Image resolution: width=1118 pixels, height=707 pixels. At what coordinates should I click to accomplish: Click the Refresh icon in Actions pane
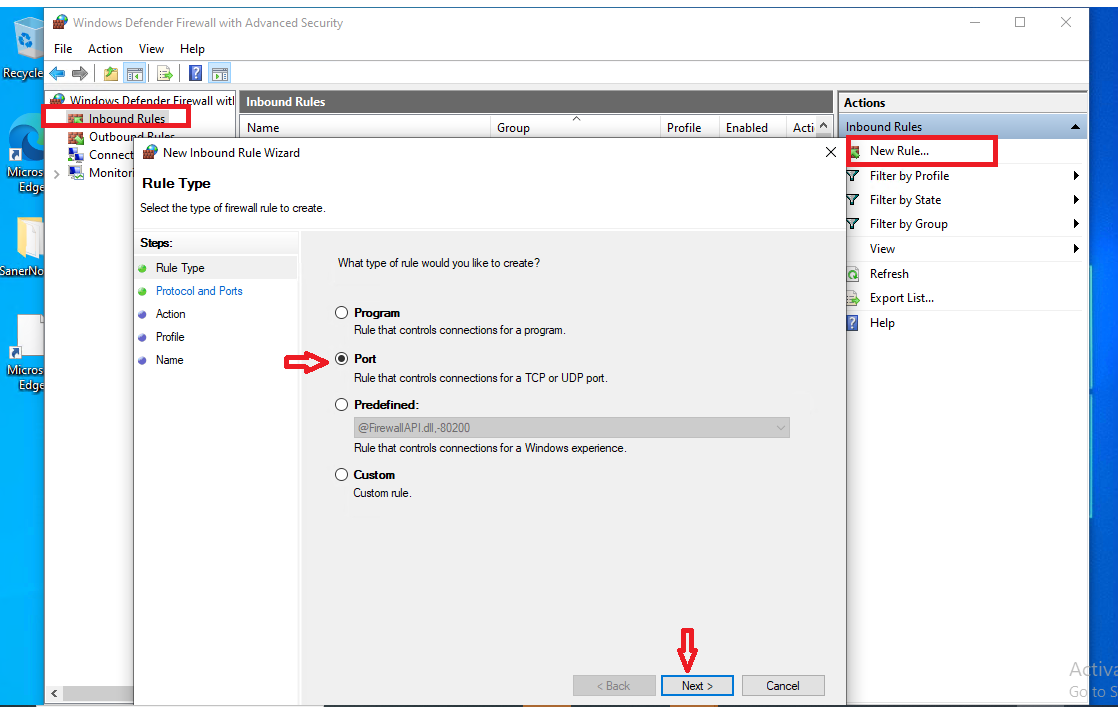(853, 274)
